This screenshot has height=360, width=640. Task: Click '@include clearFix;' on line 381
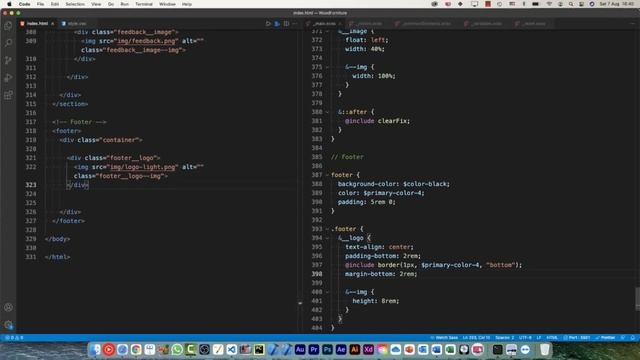pos(377,121)
